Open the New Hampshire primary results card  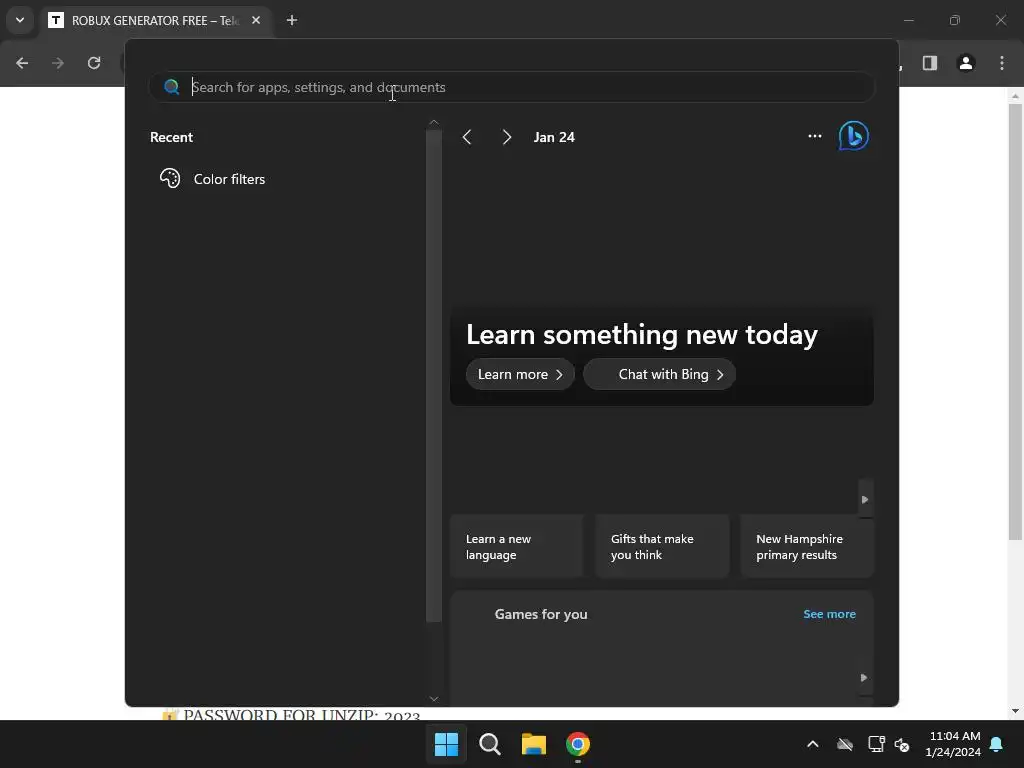click(x=807, y=547)
